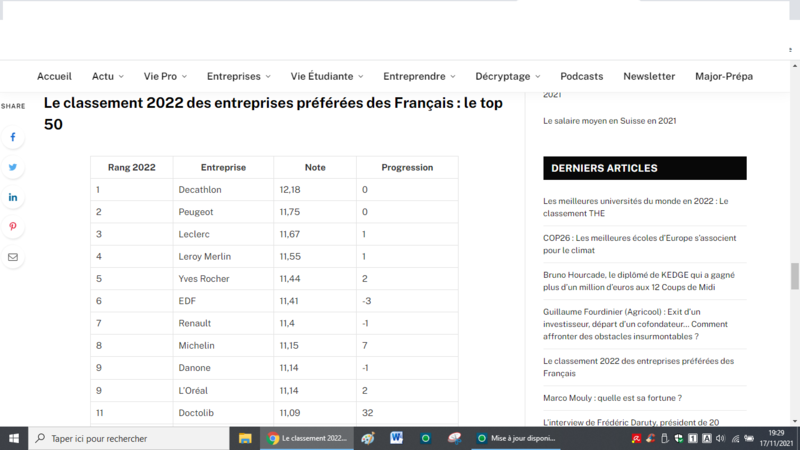Open green circle app next to Word
The image size is (800, 450).
[x=426, y=438]
